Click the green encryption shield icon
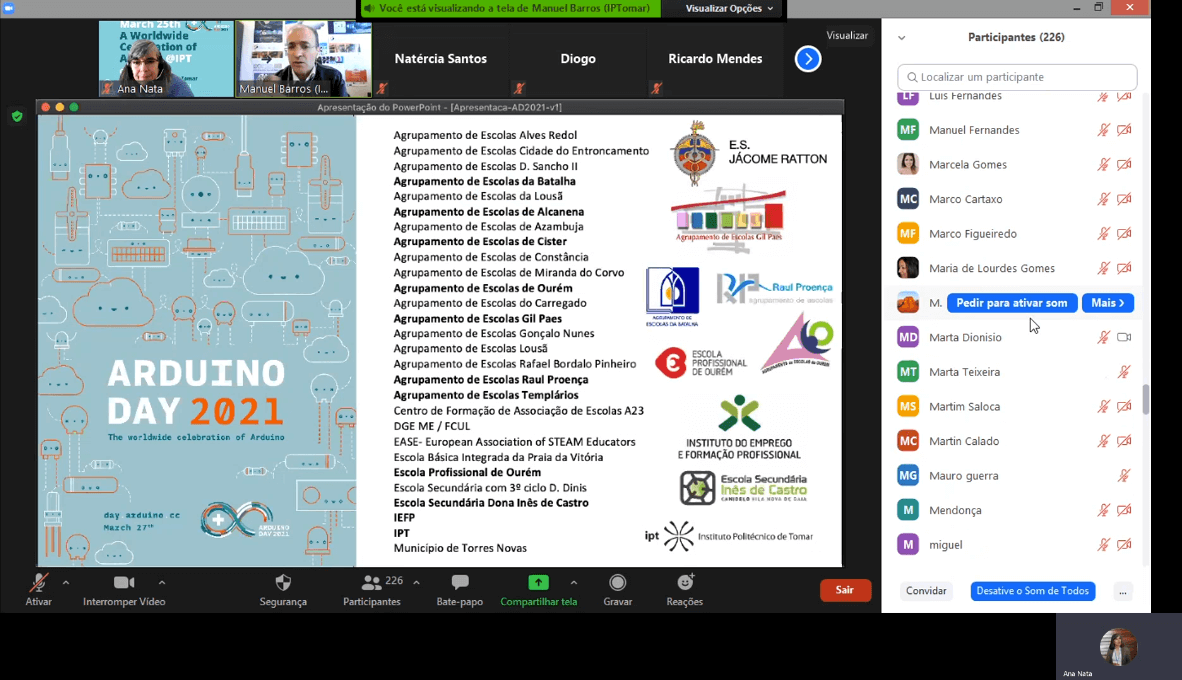Image resolution: width=1182 pixels, height=680 pixels. tap(17, 116)
